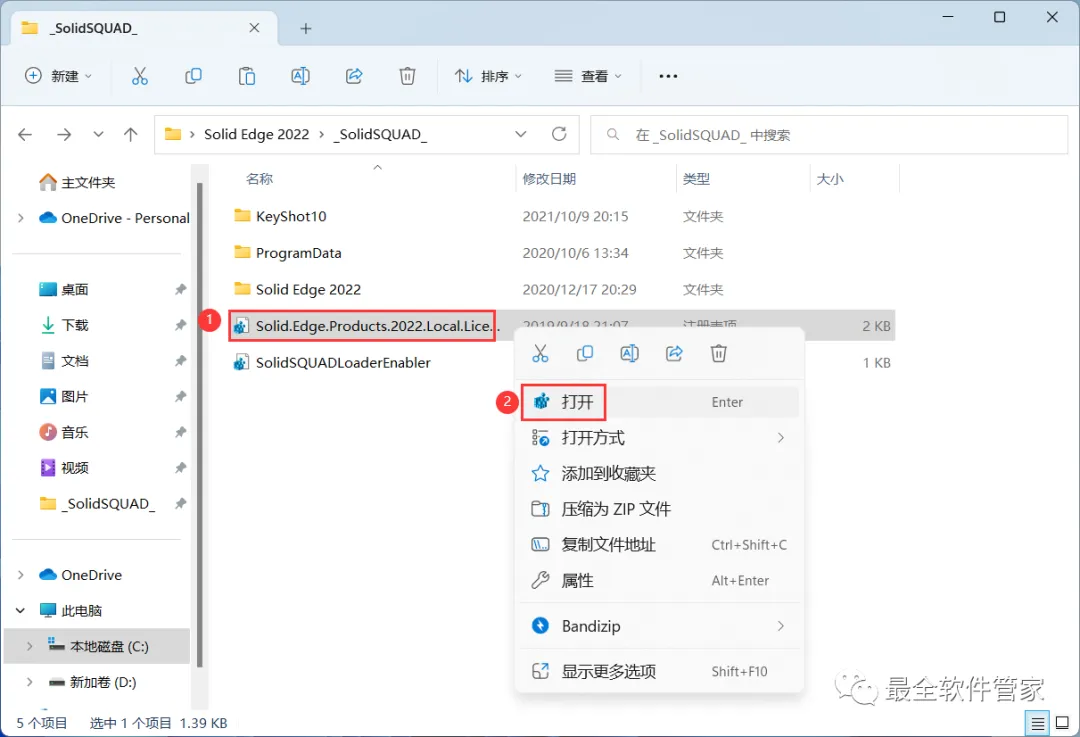Open the 排序 (Sort) dropdown

point(488,76)
